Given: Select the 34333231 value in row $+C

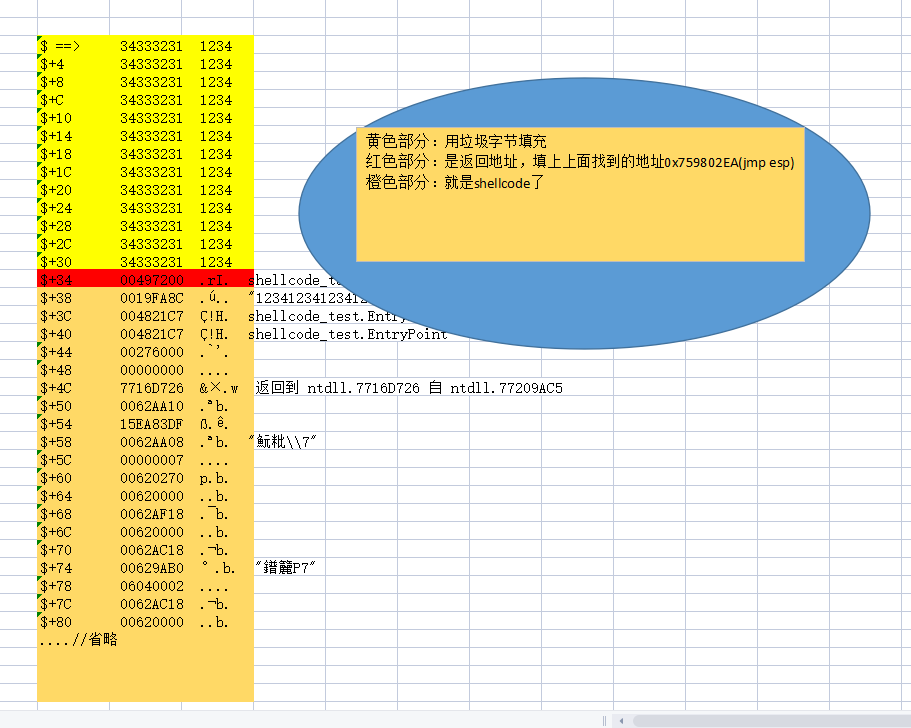Looking at the screenshot, I should point(152,100).
